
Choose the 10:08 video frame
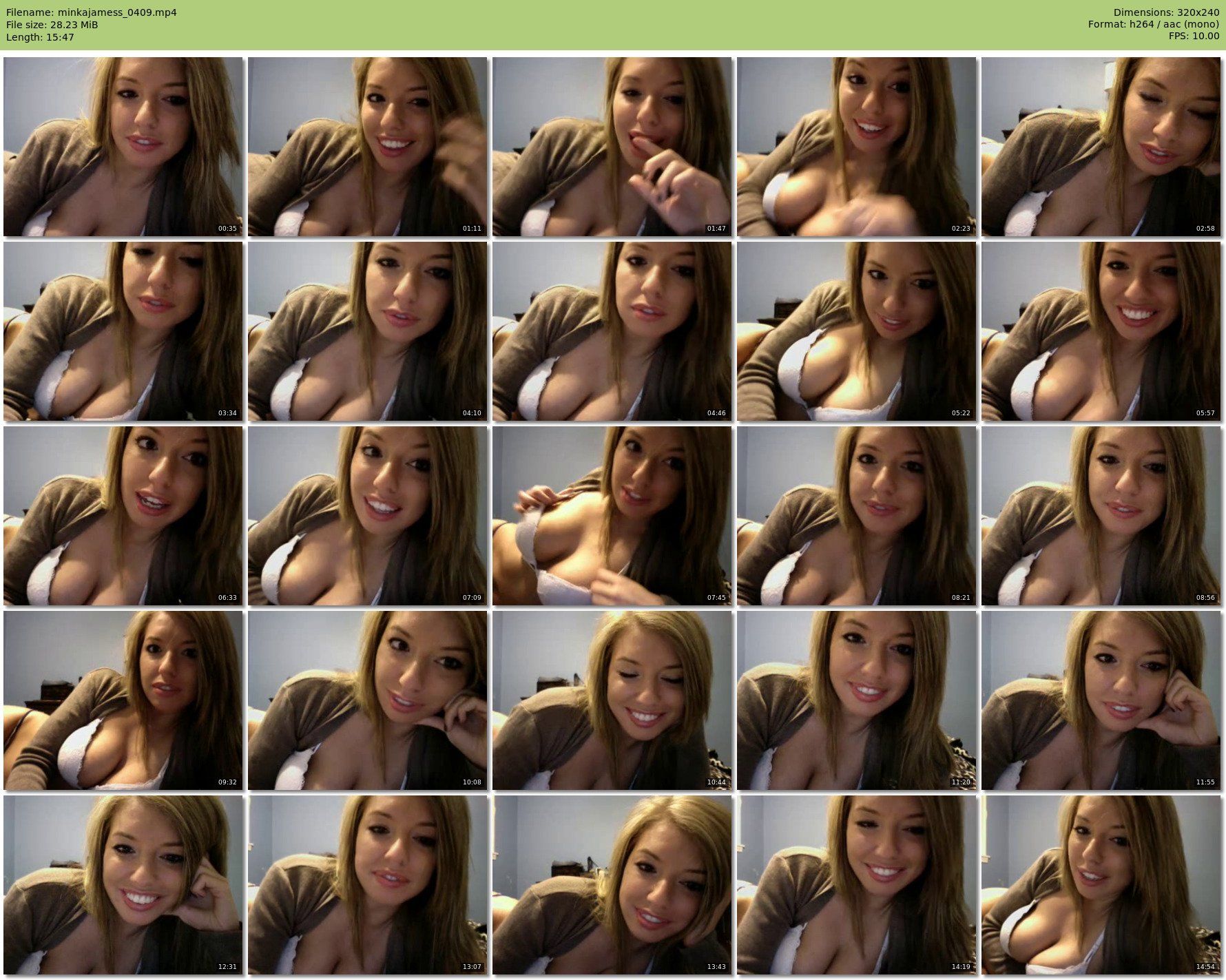click(x=368, y=700)
